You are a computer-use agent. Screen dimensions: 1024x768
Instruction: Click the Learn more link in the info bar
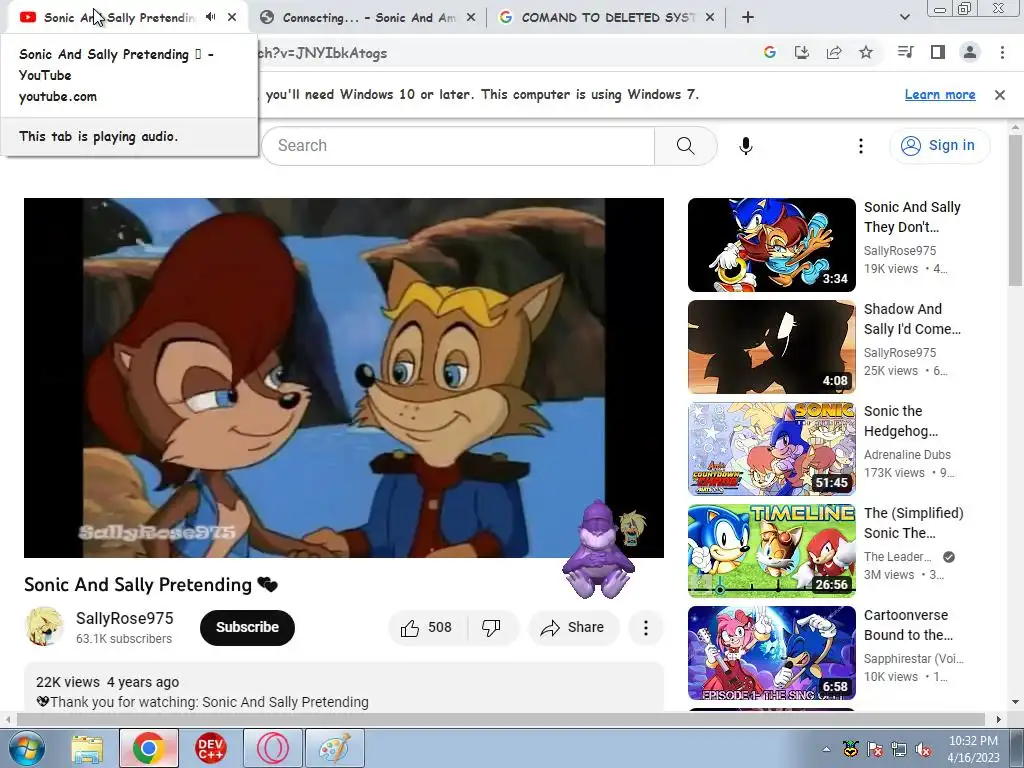(940, 95)
